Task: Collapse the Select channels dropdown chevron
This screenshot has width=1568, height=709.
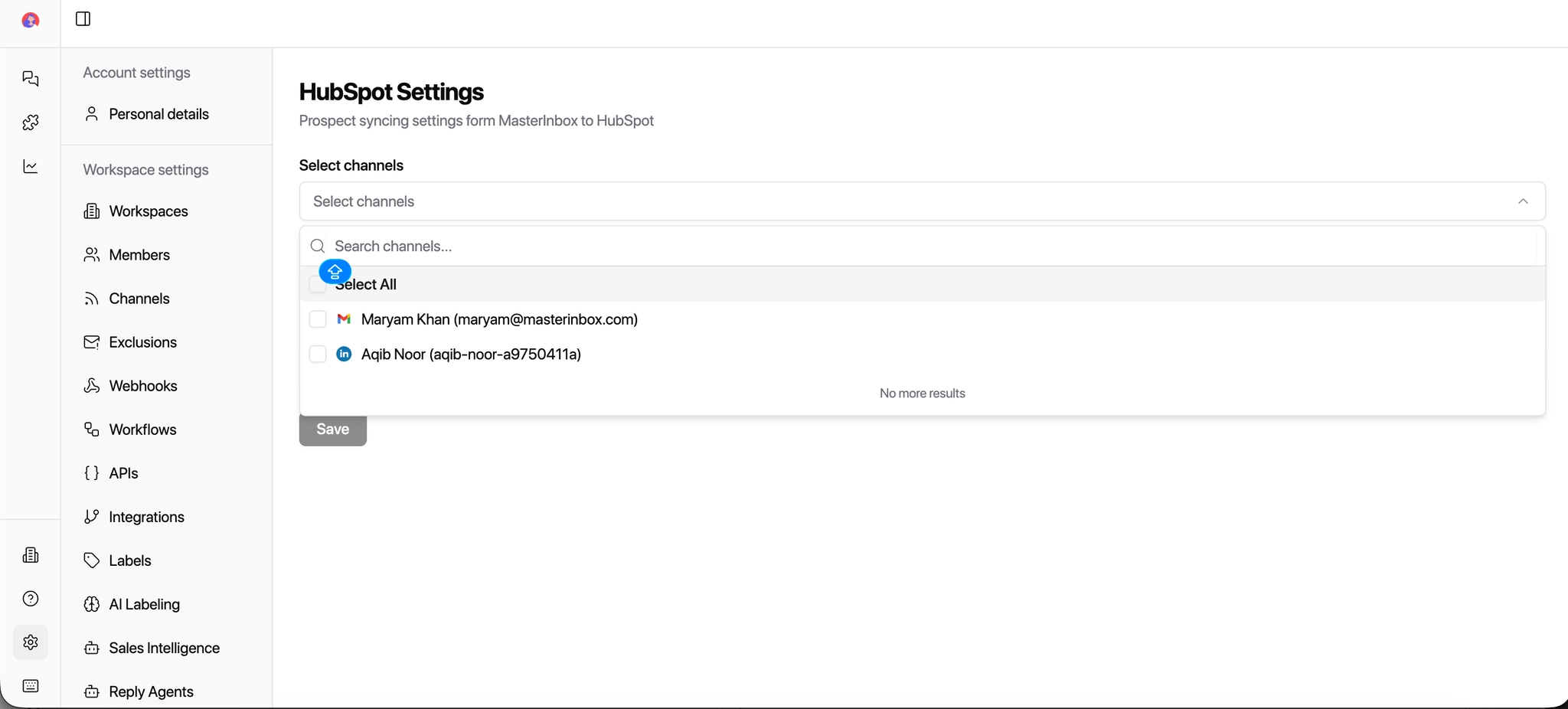Action: (1523, 201)
